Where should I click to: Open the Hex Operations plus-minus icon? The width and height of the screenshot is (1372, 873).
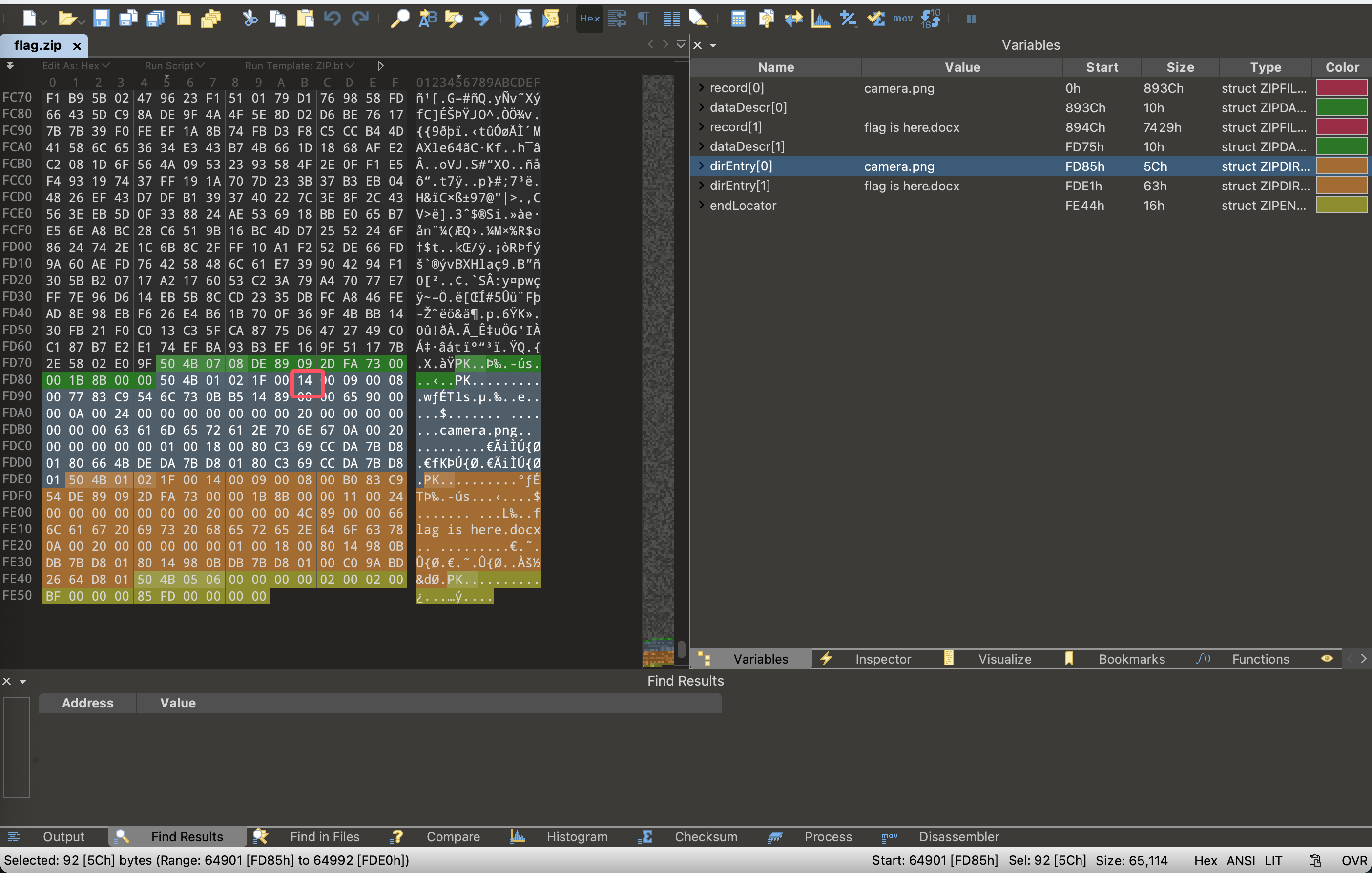848,19
